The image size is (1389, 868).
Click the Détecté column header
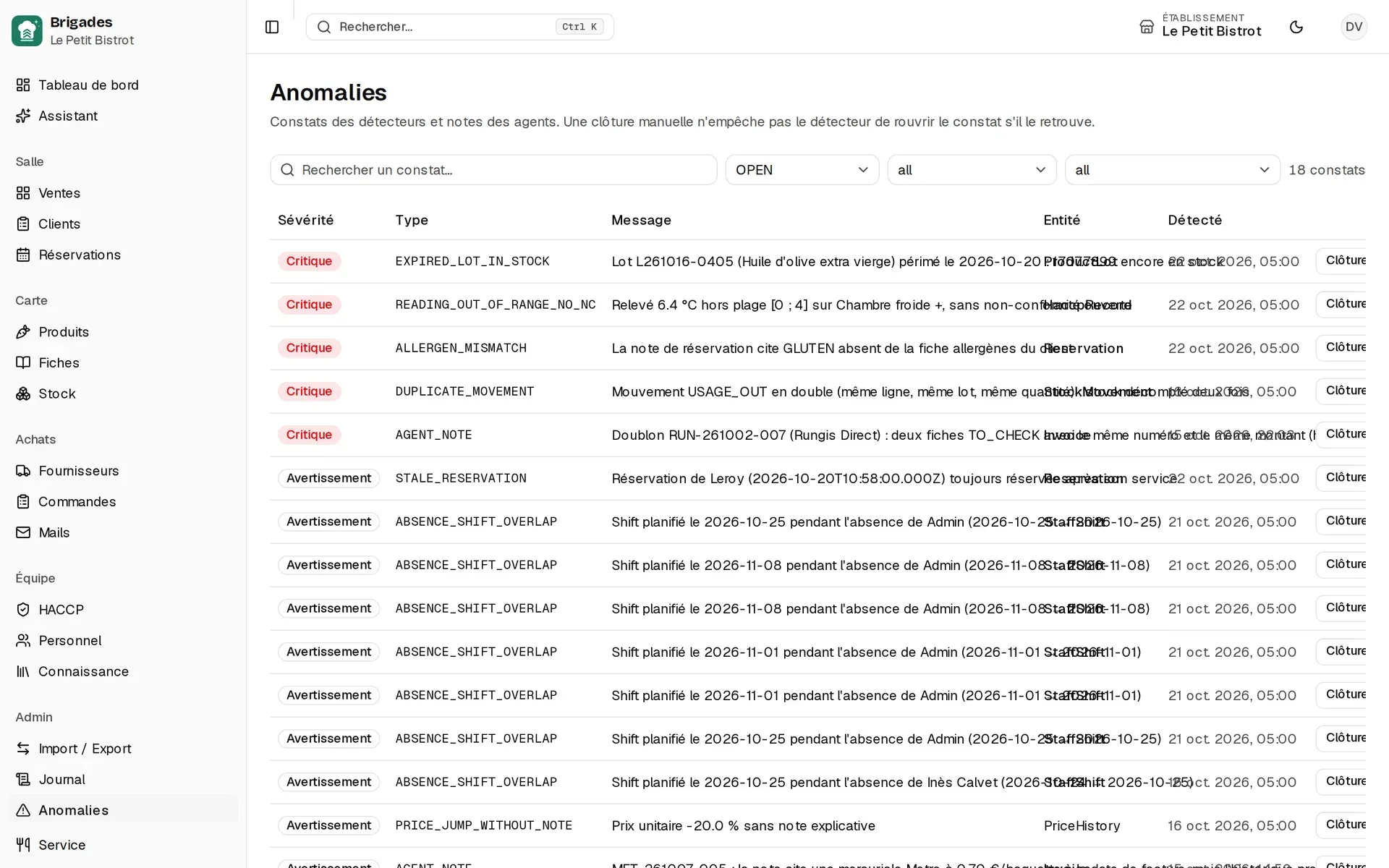[x=1195, y=220]
